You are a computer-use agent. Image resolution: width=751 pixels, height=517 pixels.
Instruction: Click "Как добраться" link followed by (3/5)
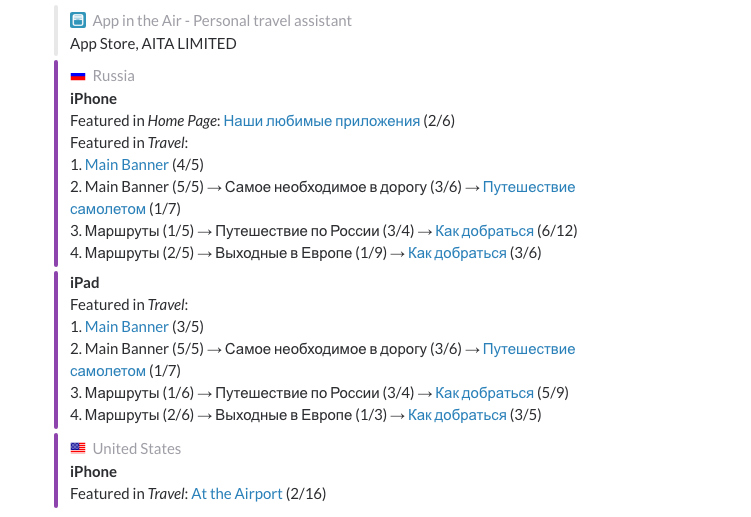point(457,415)
